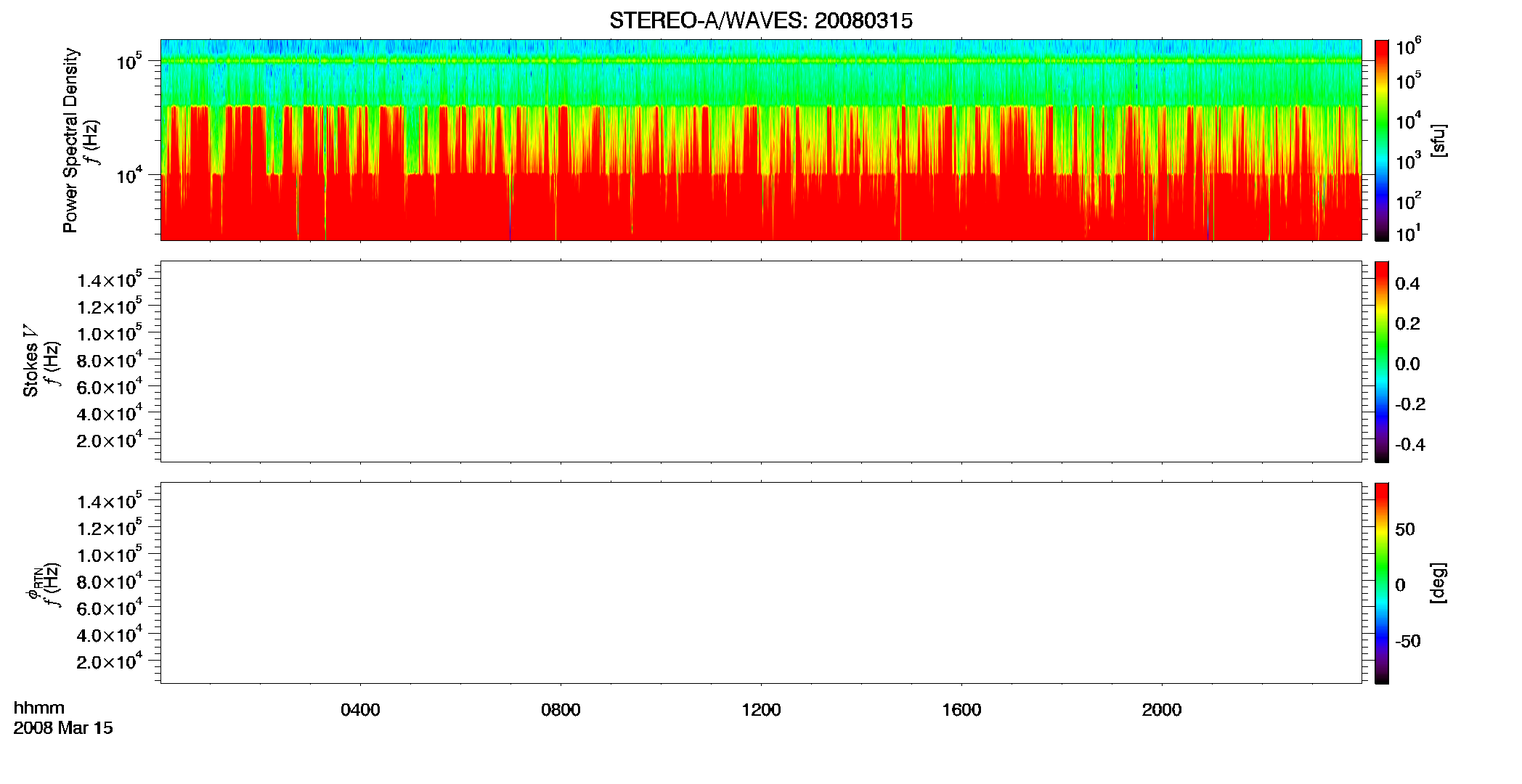Click the power spectrogram panel
The height and width of the screenshot is (784, 1522).
coord(761,140)
